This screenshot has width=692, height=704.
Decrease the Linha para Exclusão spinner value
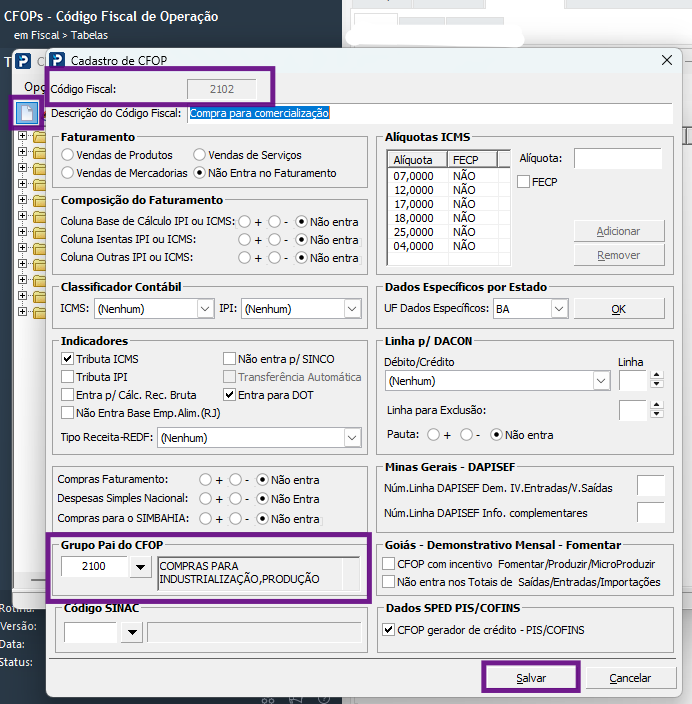(x=657, y=414)
